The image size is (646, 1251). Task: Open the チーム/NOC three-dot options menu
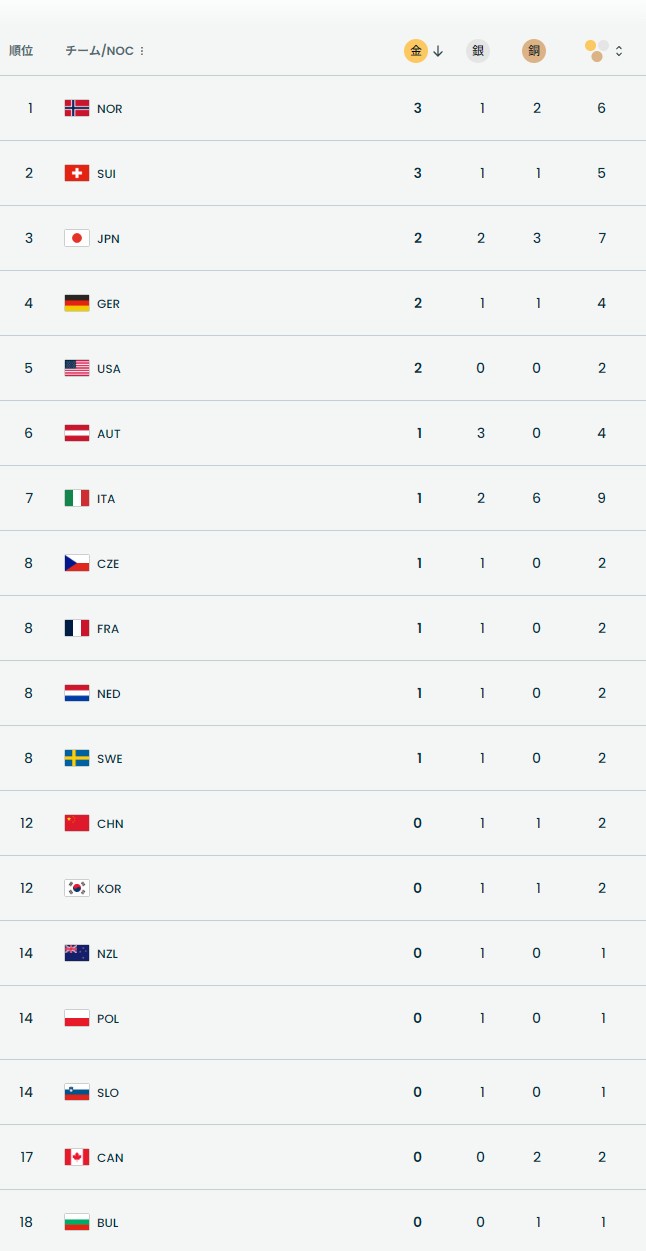[142, 51]
